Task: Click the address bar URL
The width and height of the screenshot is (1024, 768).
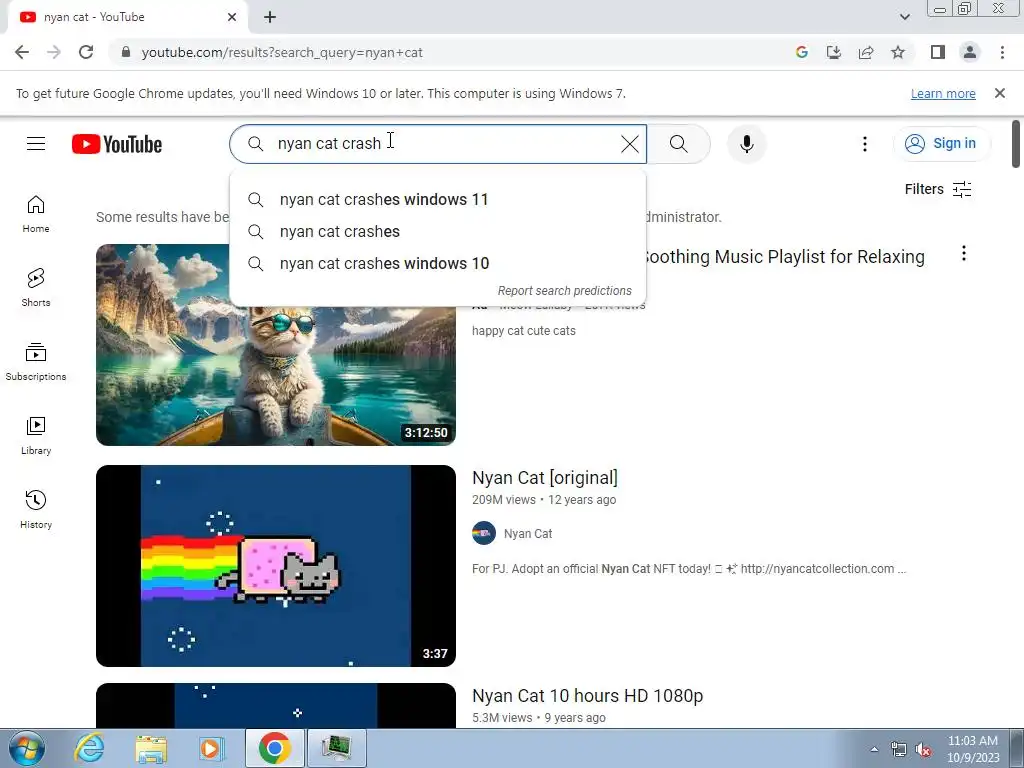Action: 282,52
